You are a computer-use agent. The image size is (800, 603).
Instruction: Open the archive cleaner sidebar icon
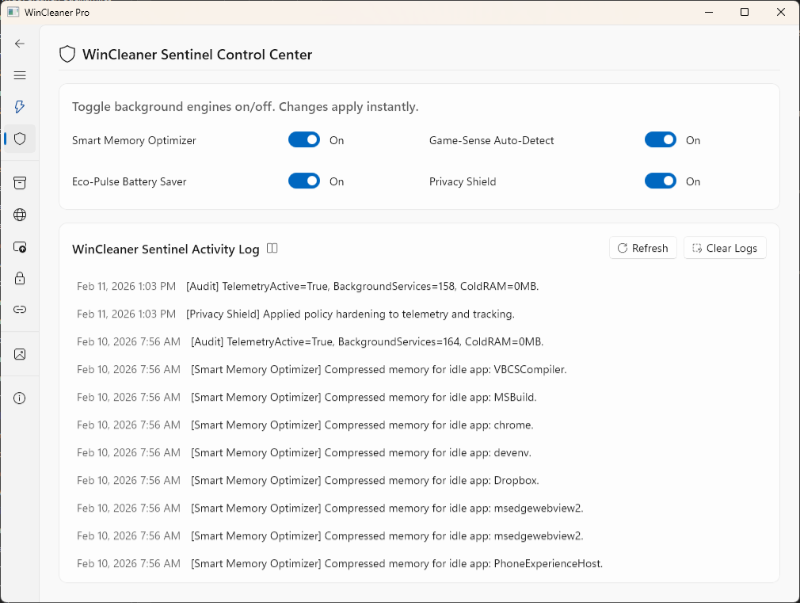19,183
